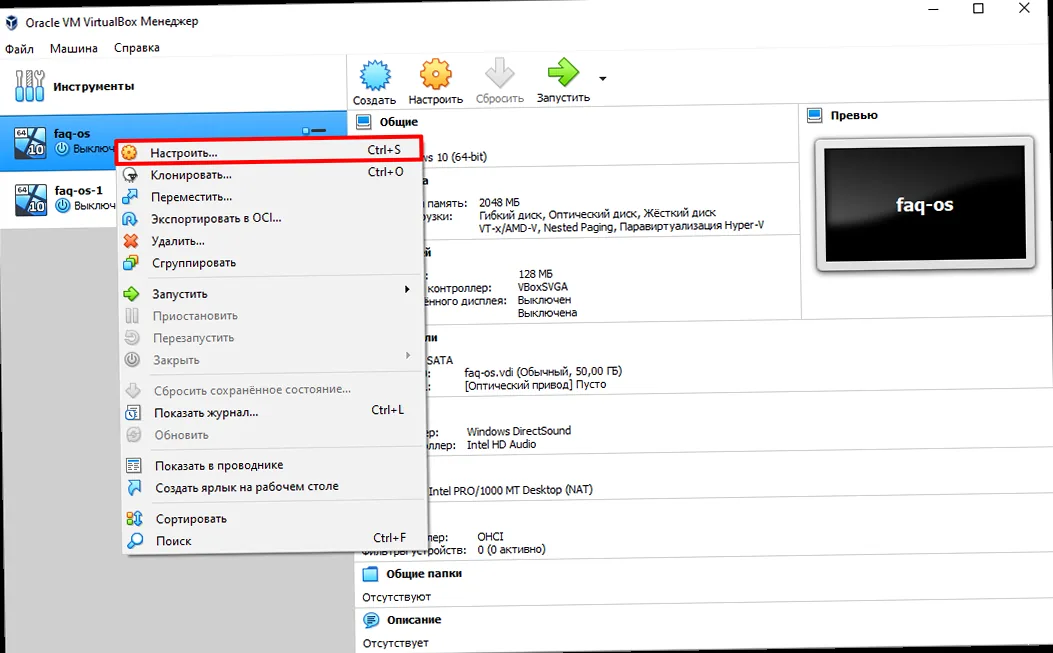
Task: Open toolbar Настроить settings gear
Action: tap(435, 75)
